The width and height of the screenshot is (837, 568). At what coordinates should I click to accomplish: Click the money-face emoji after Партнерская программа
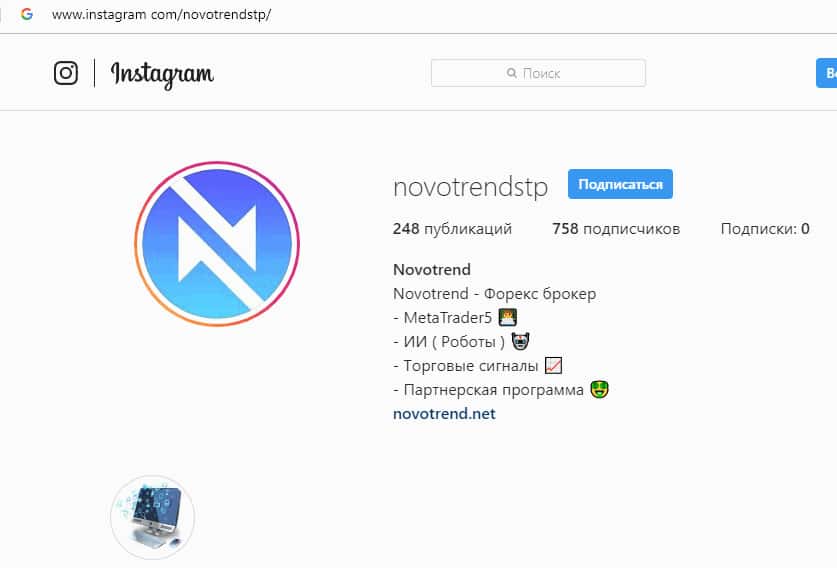click(599, 390)
